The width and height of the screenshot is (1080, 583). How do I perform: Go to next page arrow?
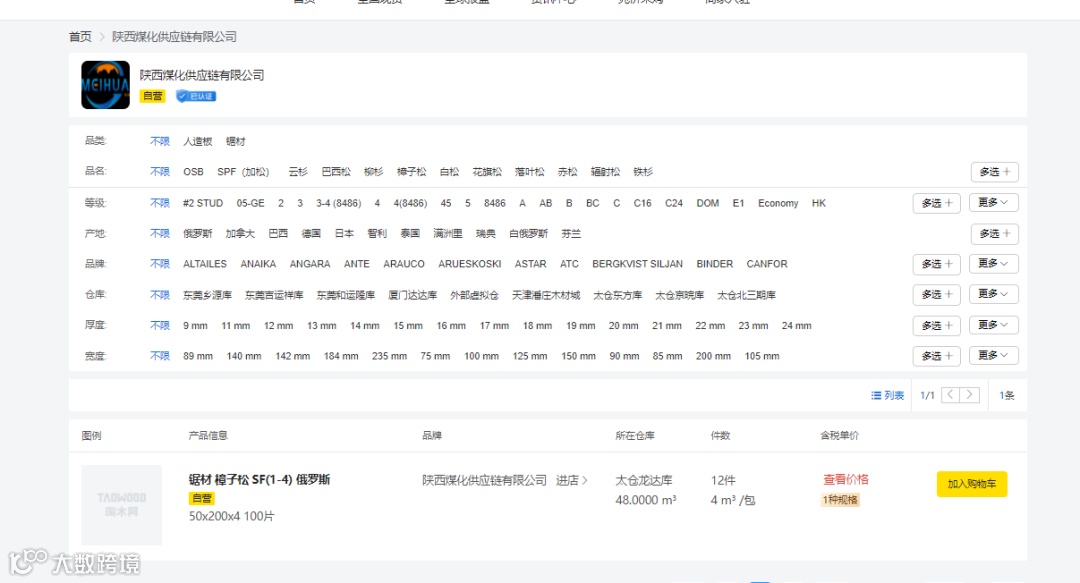click(x=970, y=395)
